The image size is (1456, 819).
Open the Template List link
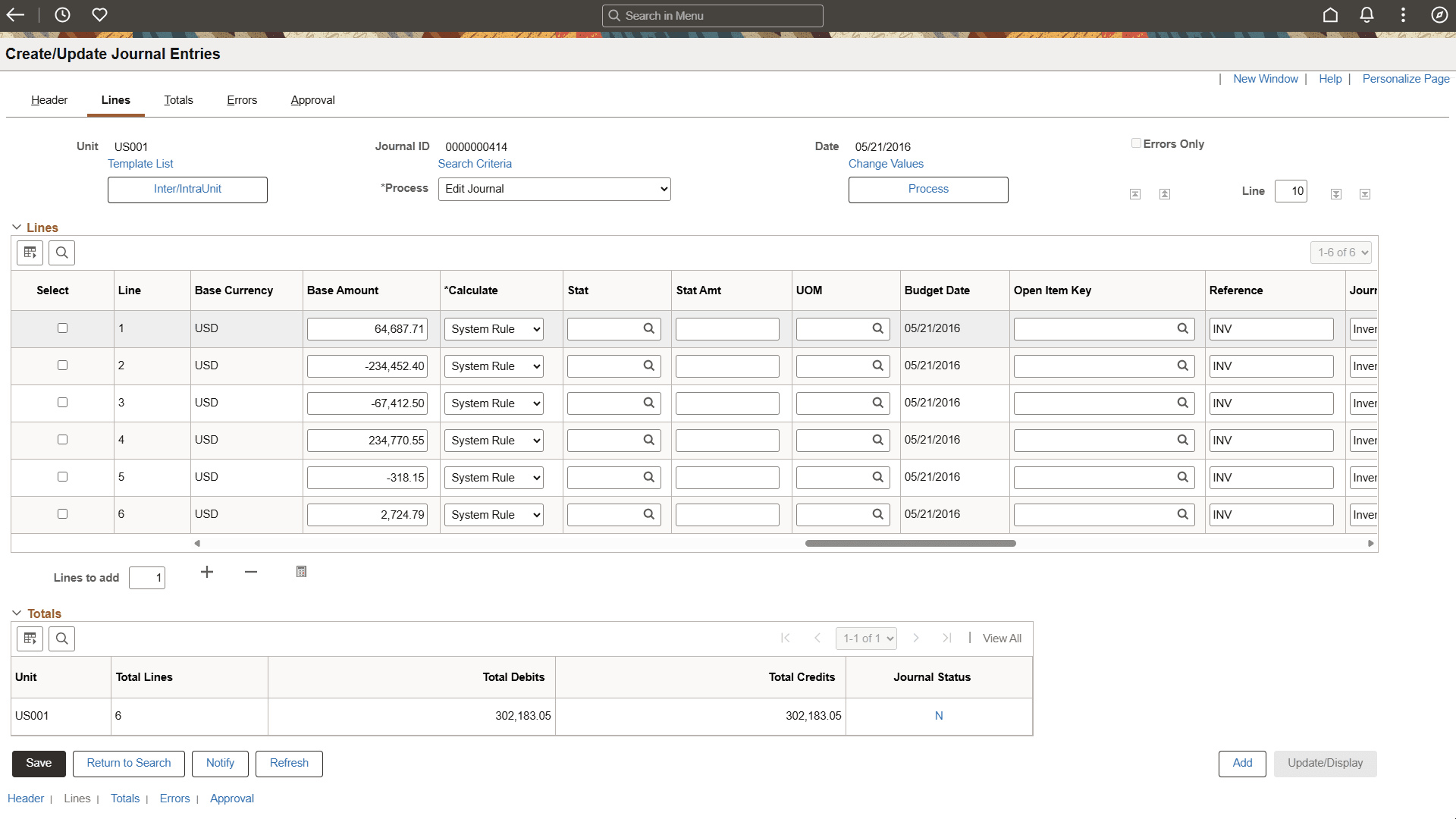(x=140, y=164)
